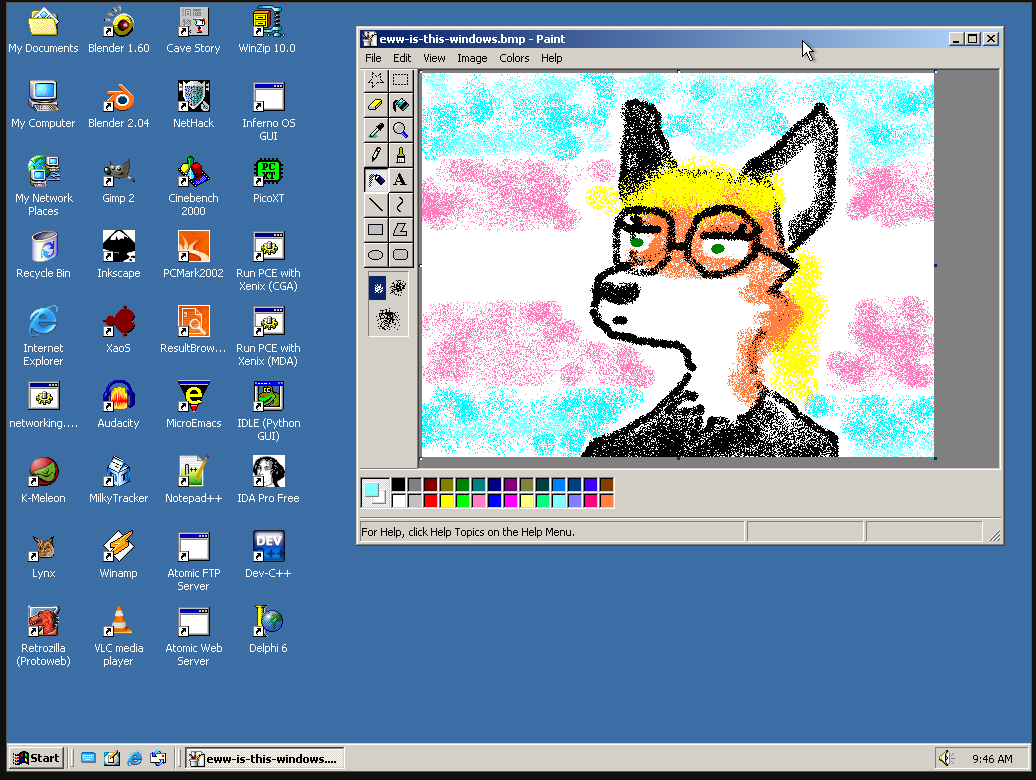Select the large airbrush spray size
The width and height of the screenshot is (1036, 780).
coord(388,320)
